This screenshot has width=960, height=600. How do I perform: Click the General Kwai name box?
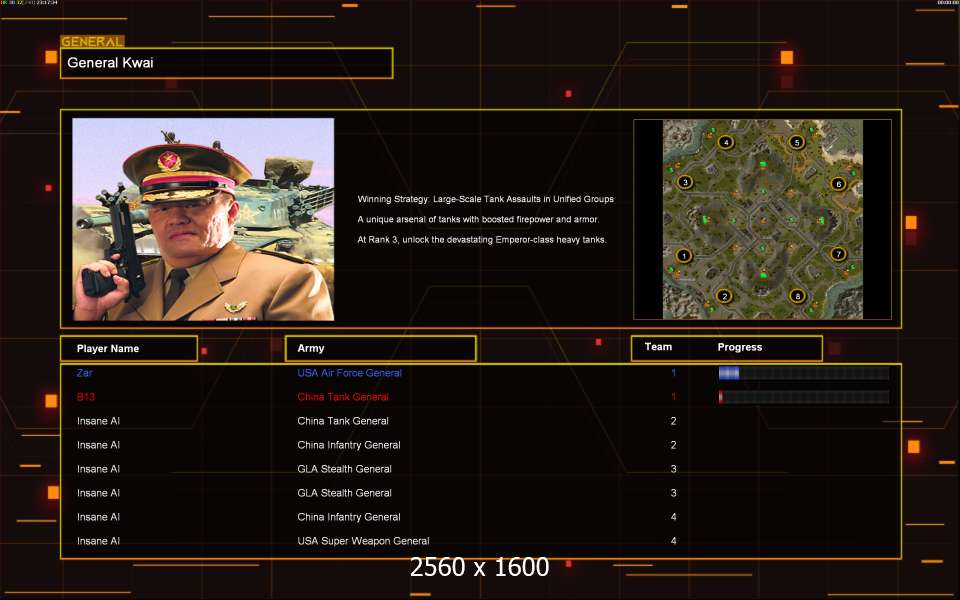[226, 63]
